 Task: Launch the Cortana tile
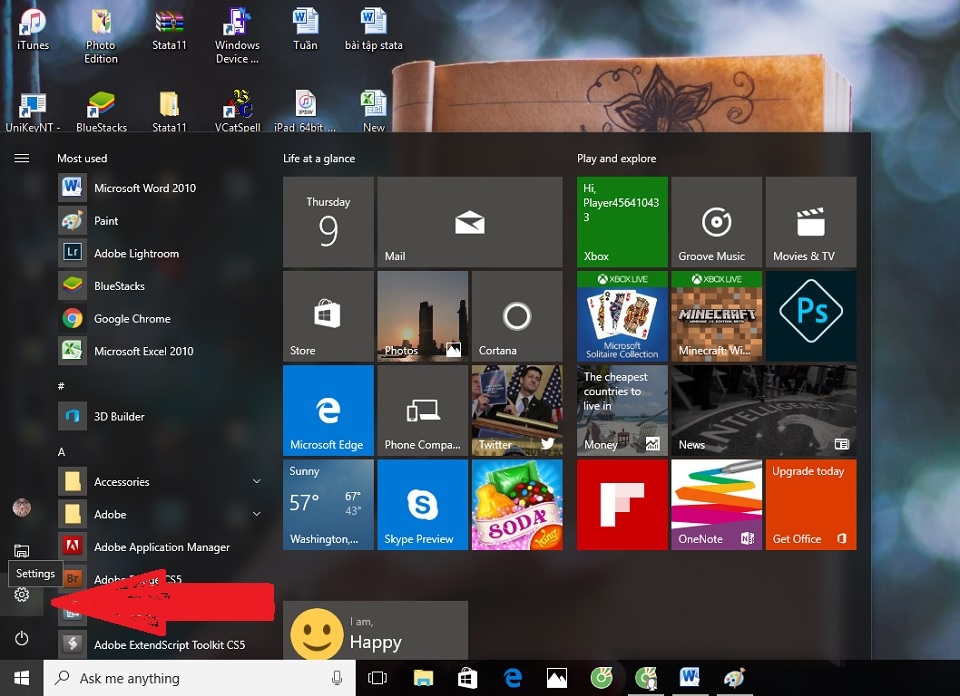coord(516,316)
